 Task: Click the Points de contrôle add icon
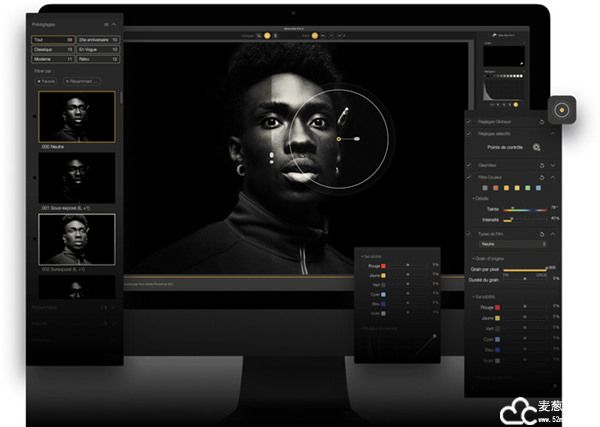pos(537,147)
